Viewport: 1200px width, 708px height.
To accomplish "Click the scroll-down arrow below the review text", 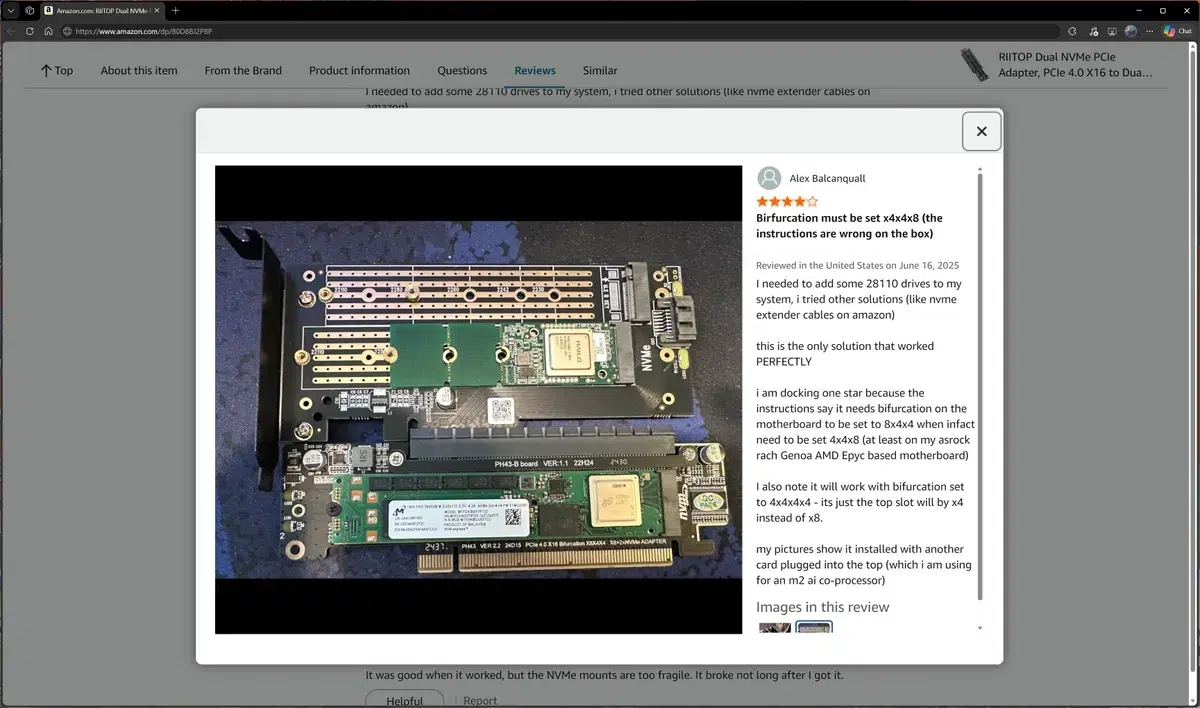I will pyautogui.click(x=979, y=627).
